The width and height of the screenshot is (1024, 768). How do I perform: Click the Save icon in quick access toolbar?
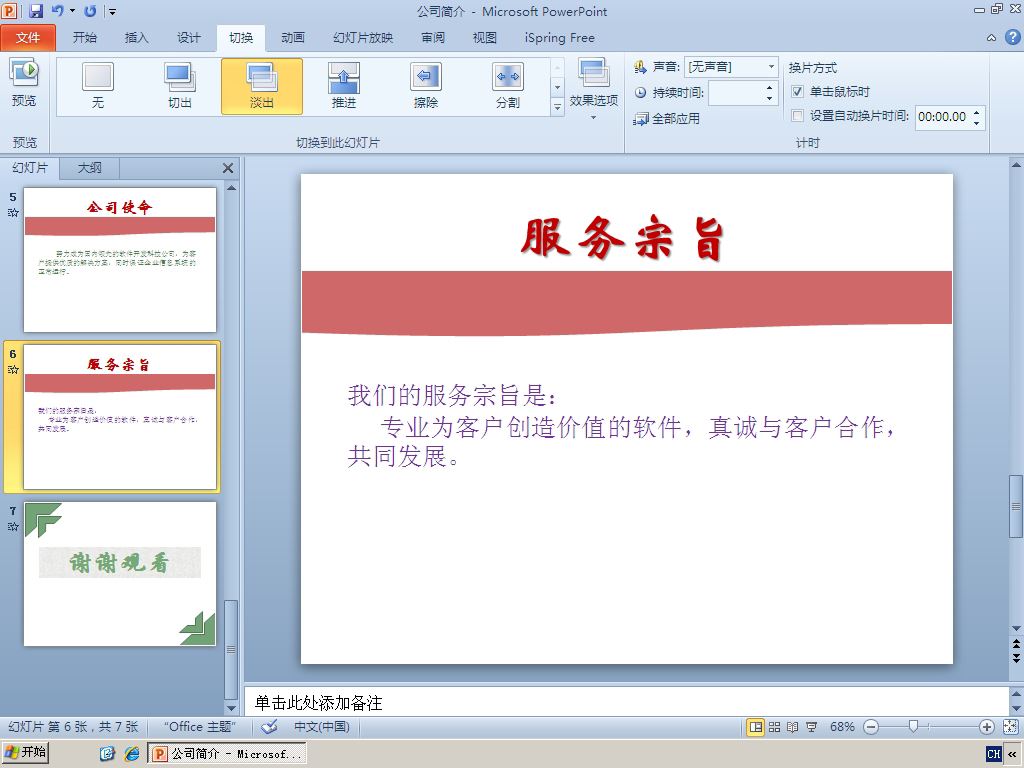point(35,11)
